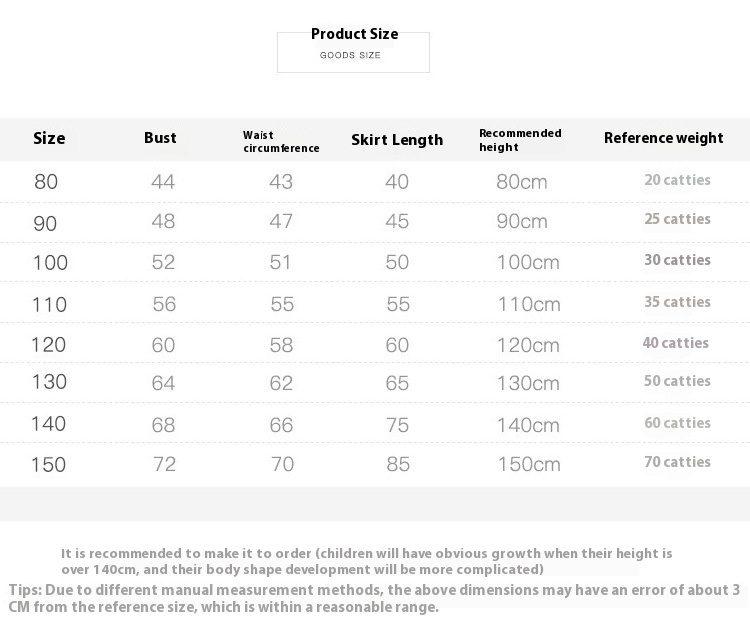Viewport: 750px width, 636px height.
Task: Click the Waist circumference header
Action: 281,142
